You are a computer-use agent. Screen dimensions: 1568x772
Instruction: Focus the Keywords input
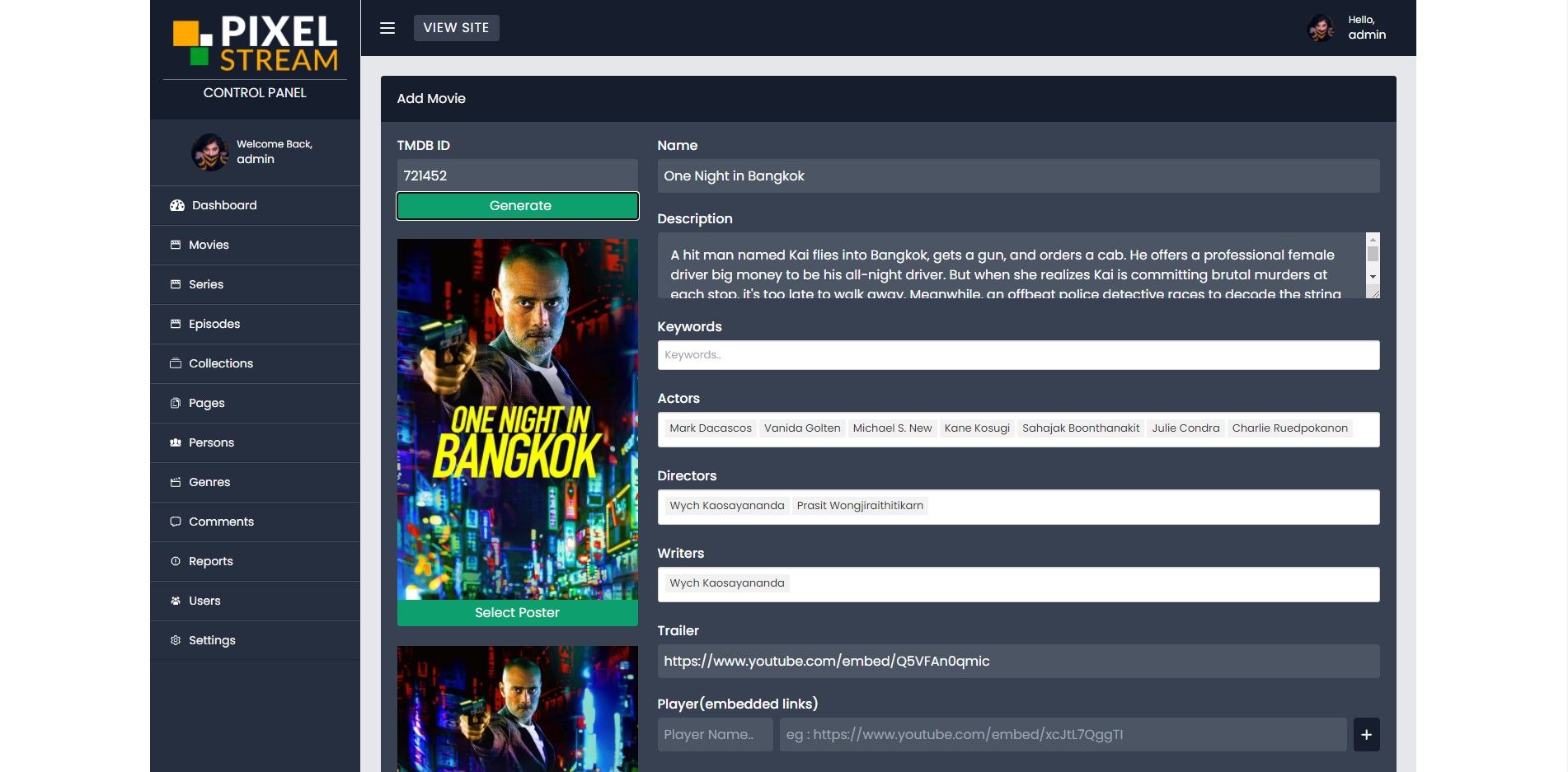pos(1018,355)
